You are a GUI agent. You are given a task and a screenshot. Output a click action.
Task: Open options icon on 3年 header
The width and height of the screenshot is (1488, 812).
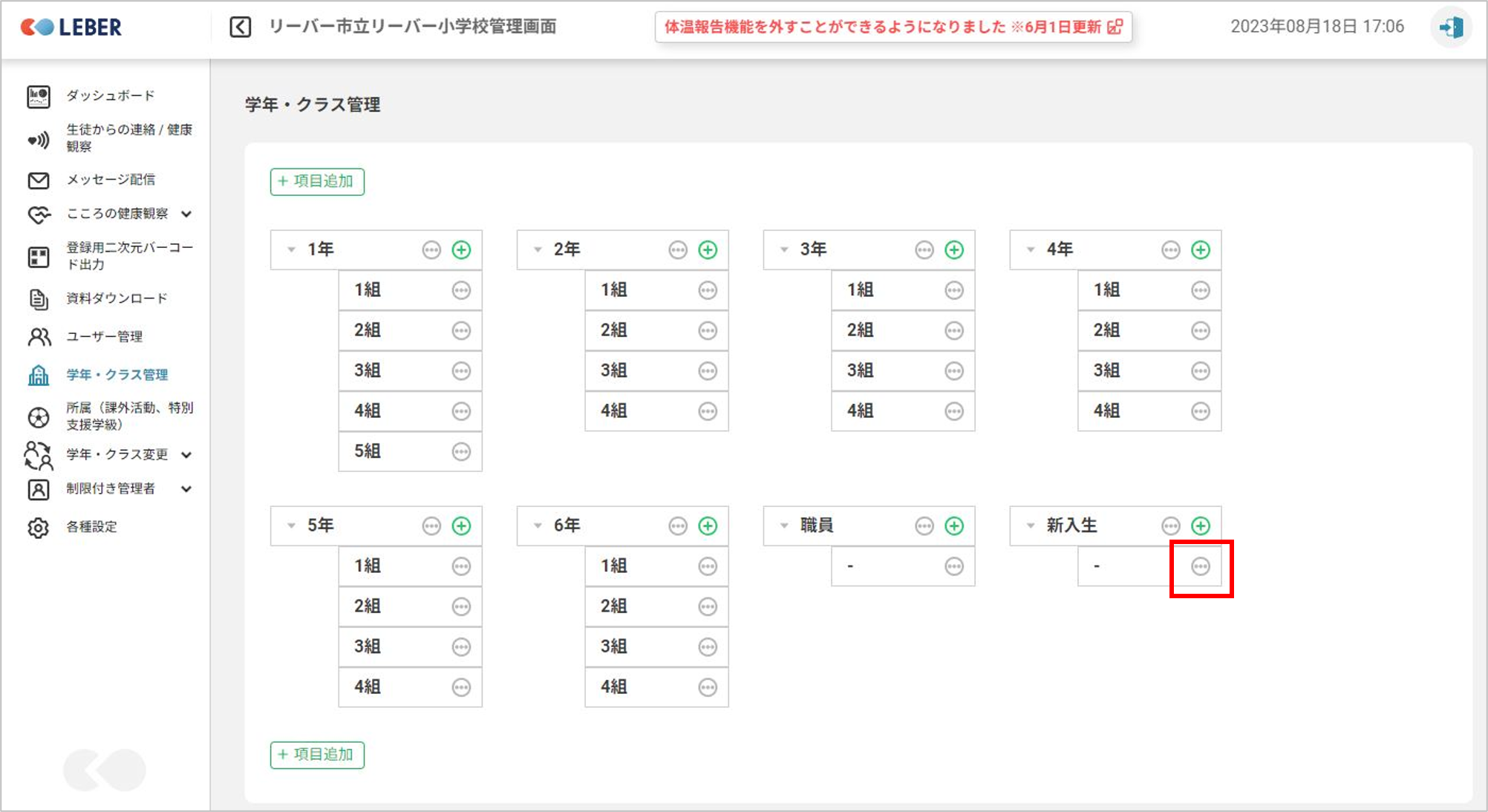pos(924,250)
